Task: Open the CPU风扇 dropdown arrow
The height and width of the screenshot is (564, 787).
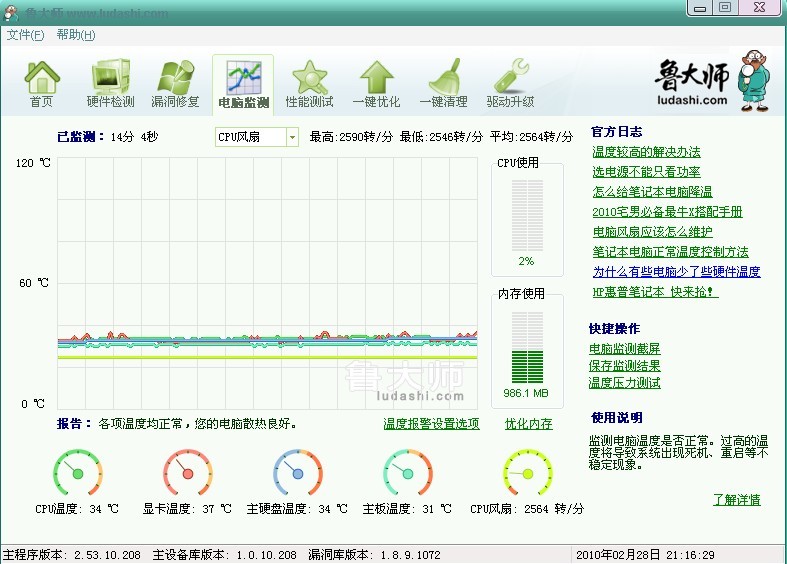Action: (292, 137)
